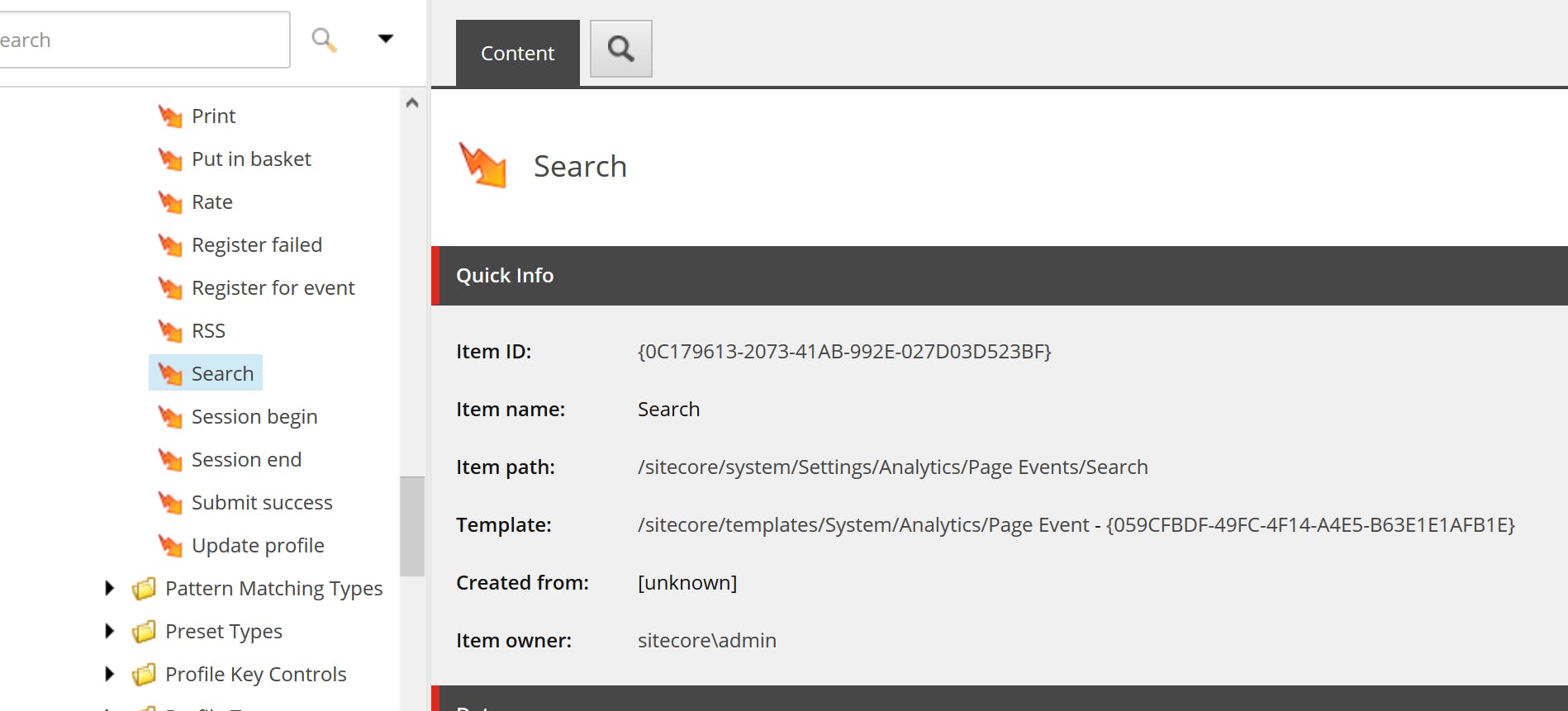
Task: Select the Put in basket tree item
Action: [251, 159]
